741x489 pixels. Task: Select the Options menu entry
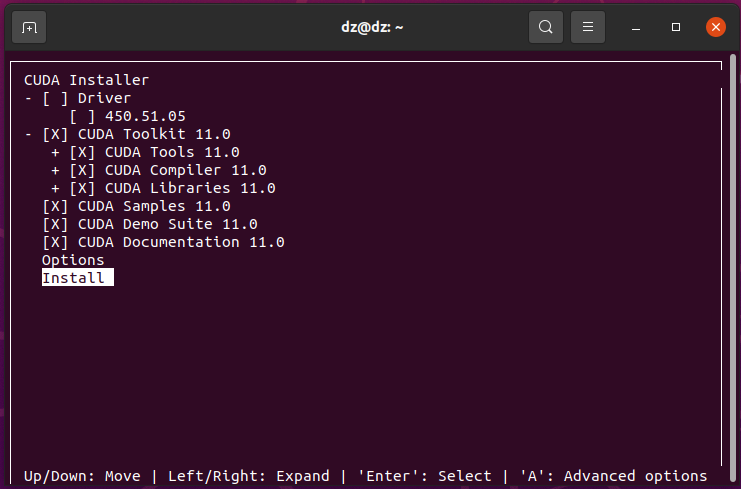point(73,260)
